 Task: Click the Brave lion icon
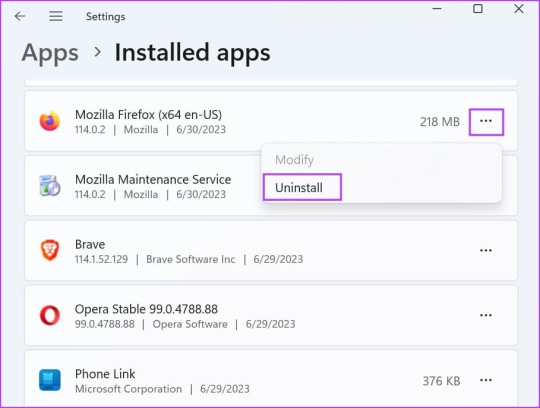pos(50,250)
